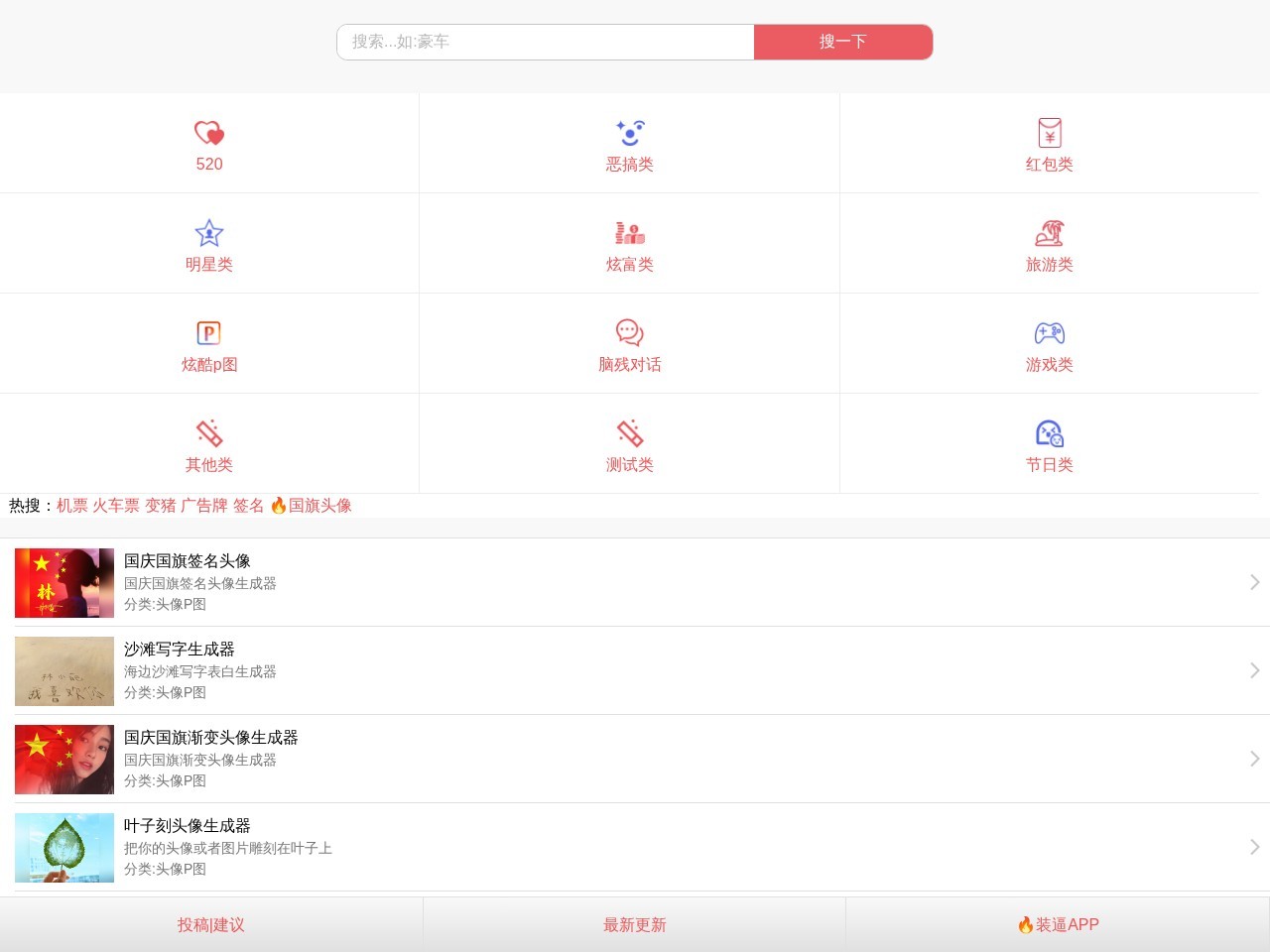Focus the search input field

point(546,42)
